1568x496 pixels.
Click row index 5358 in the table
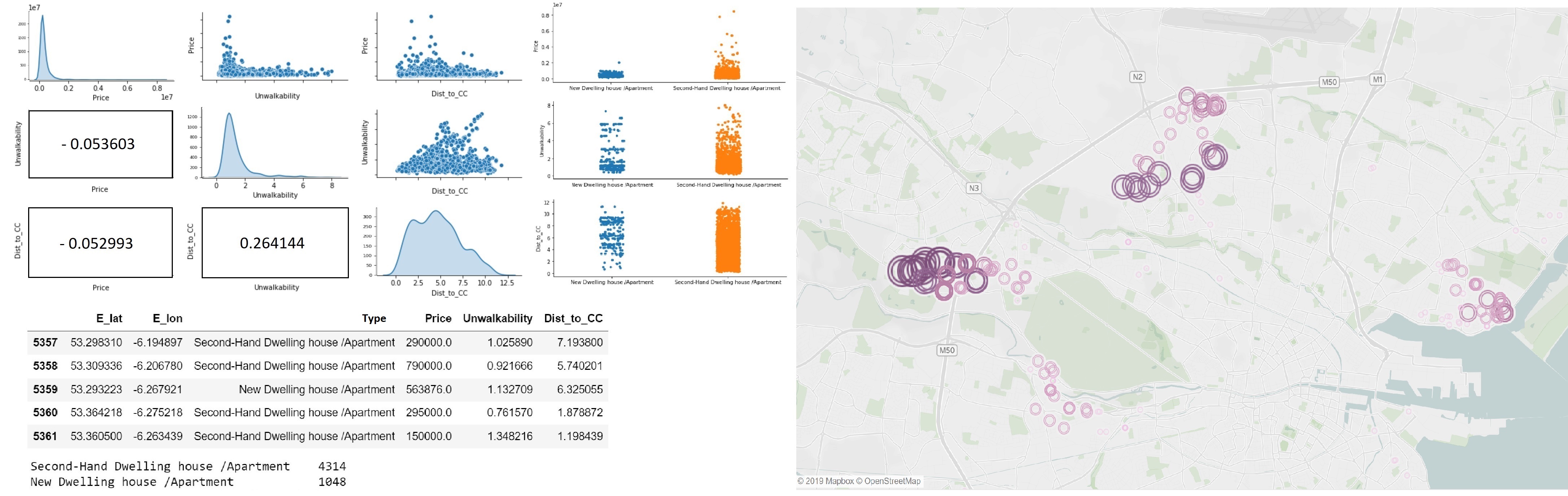click(45, 366)
